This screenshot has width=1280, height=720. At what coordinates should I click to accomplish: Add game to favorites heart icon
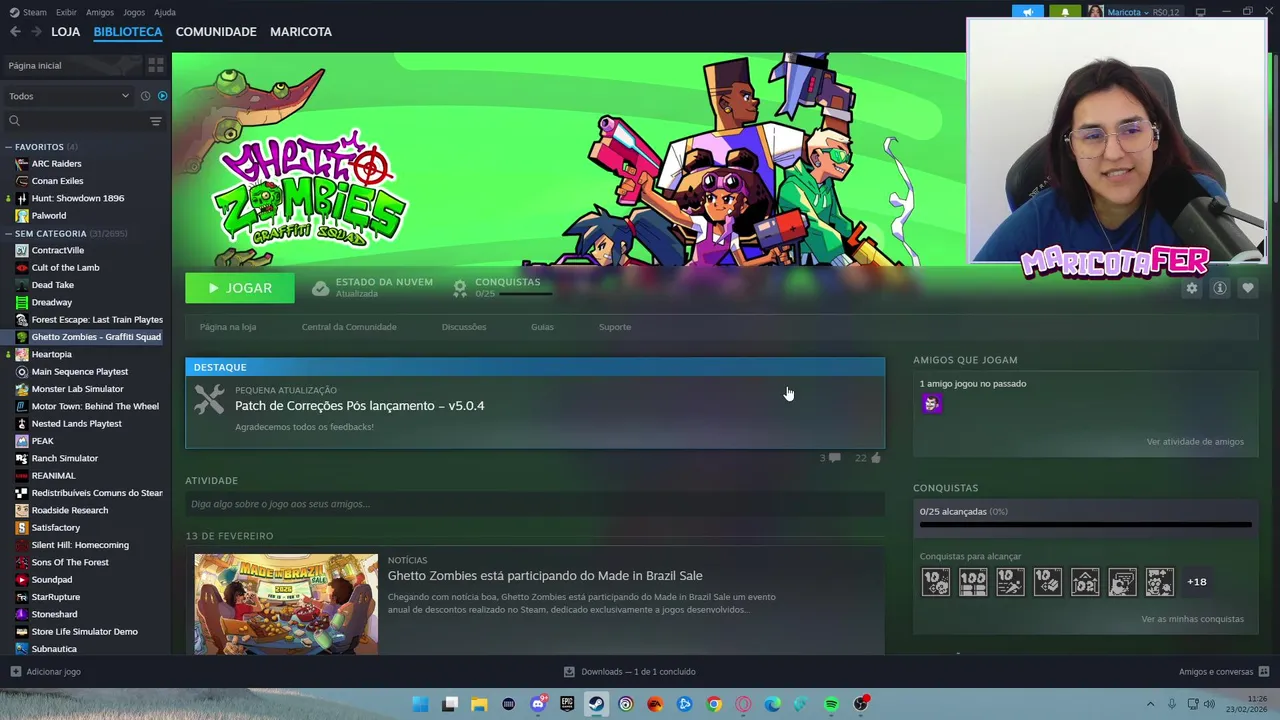[x=1247, y=288]
